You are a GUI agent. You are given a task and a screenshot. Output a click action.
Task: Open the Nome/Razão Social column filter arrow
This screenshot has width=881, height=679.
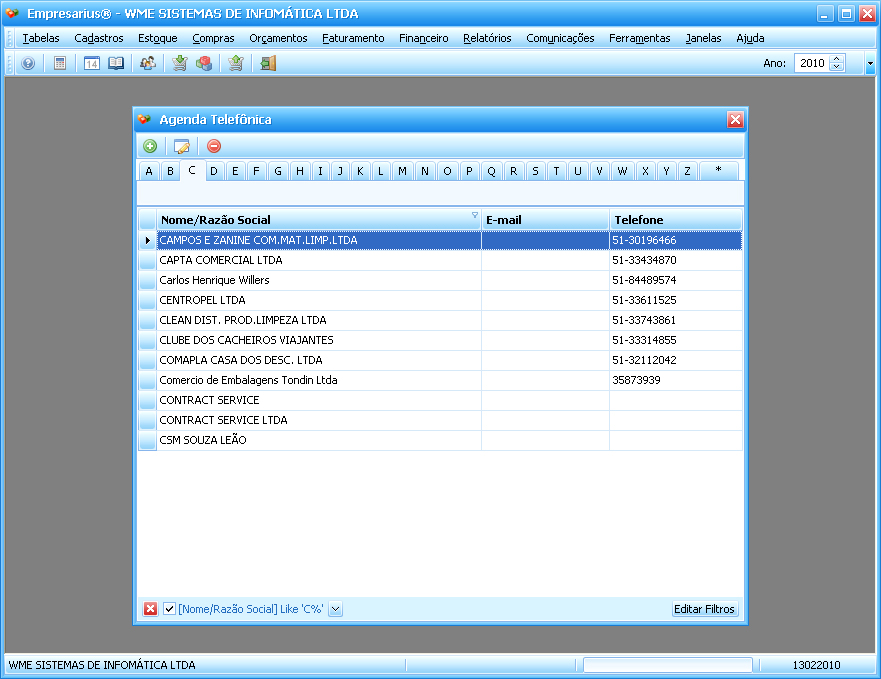click(x=474, y=216)
